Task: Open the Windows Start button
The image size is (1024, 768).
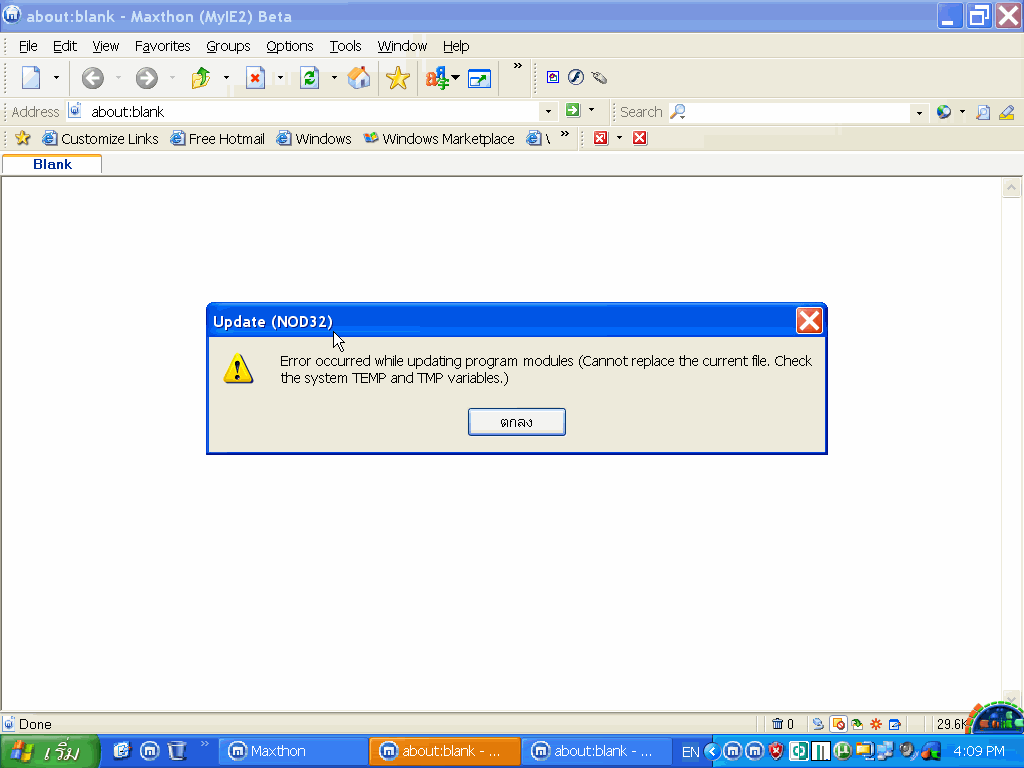Action: [x=50, y=752]
